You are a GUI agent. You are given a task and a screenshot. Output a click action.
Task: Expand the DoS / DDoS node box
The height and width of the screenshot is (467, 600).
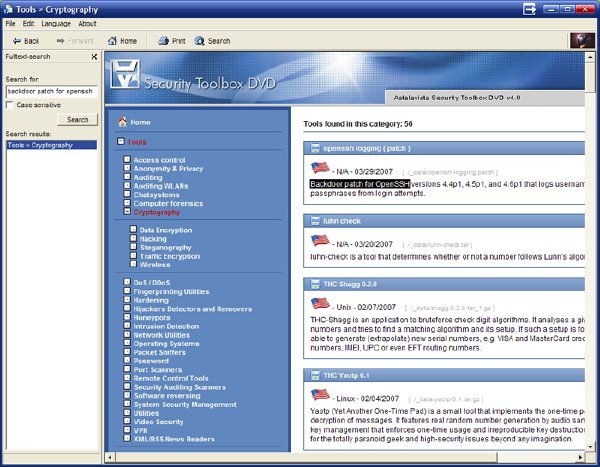(127, 282)
